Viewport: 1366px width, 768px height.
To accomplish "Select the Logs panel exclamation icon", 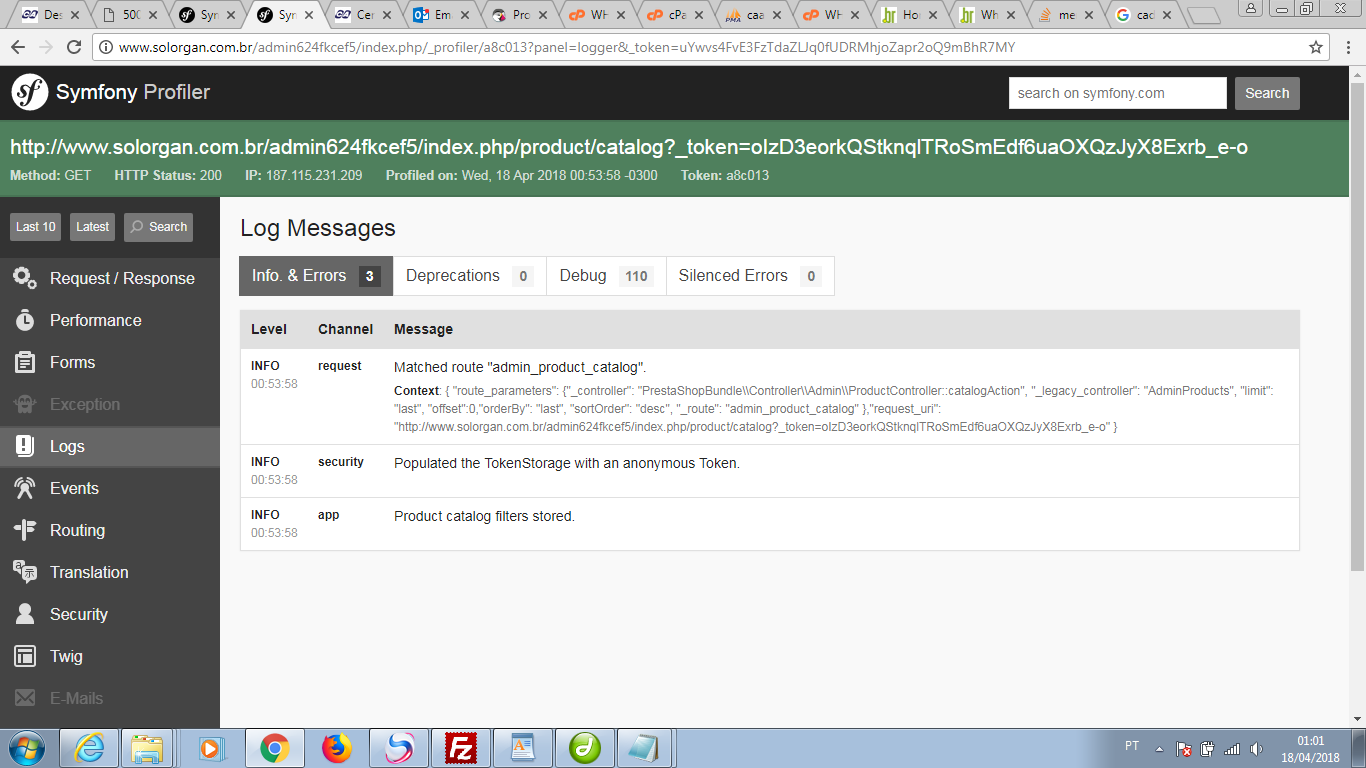I will [25, 446].
